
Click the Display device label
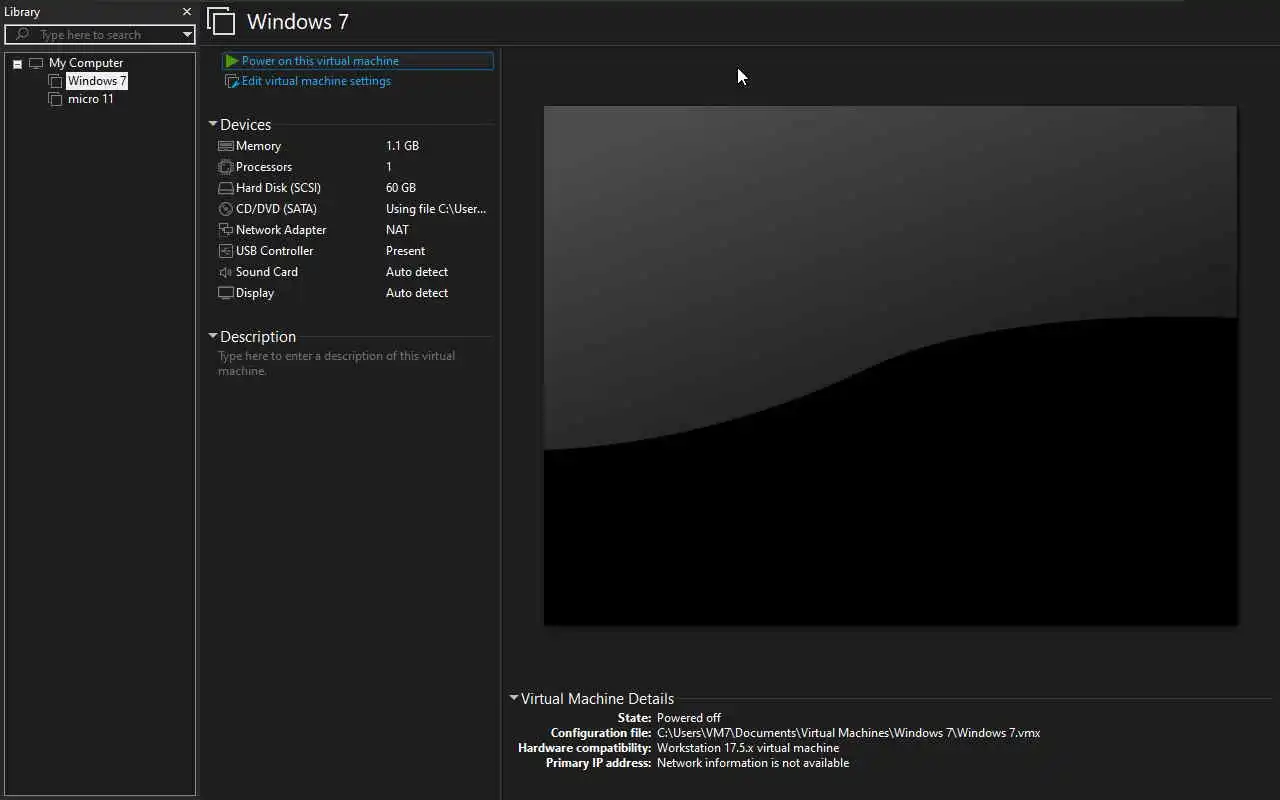(x=255, y=293)
